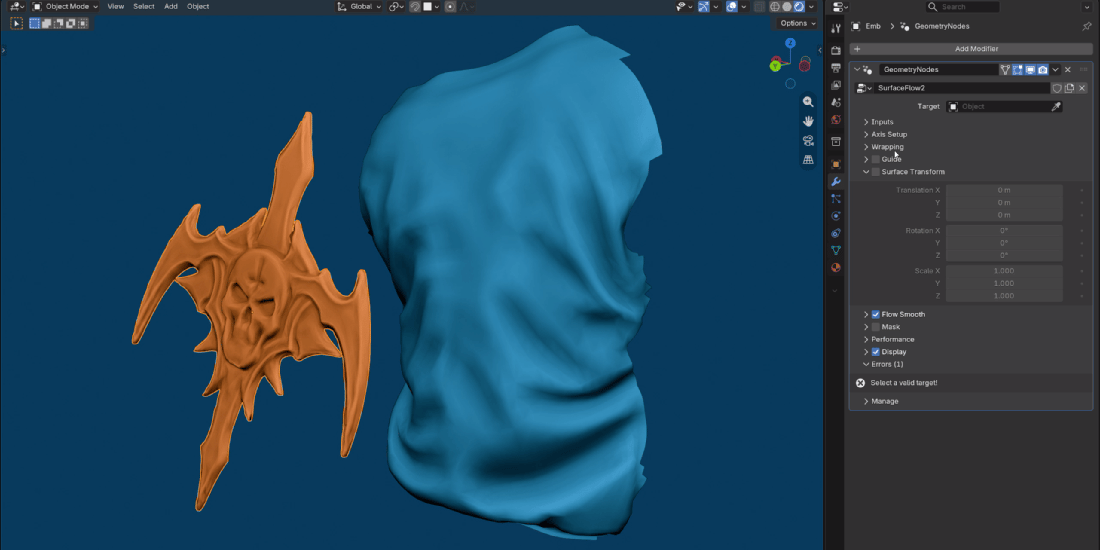The width and height of the screenshot is (1100, 550).
Task: Click the Pan view hand icon
Action: click(x=808, y=121)
